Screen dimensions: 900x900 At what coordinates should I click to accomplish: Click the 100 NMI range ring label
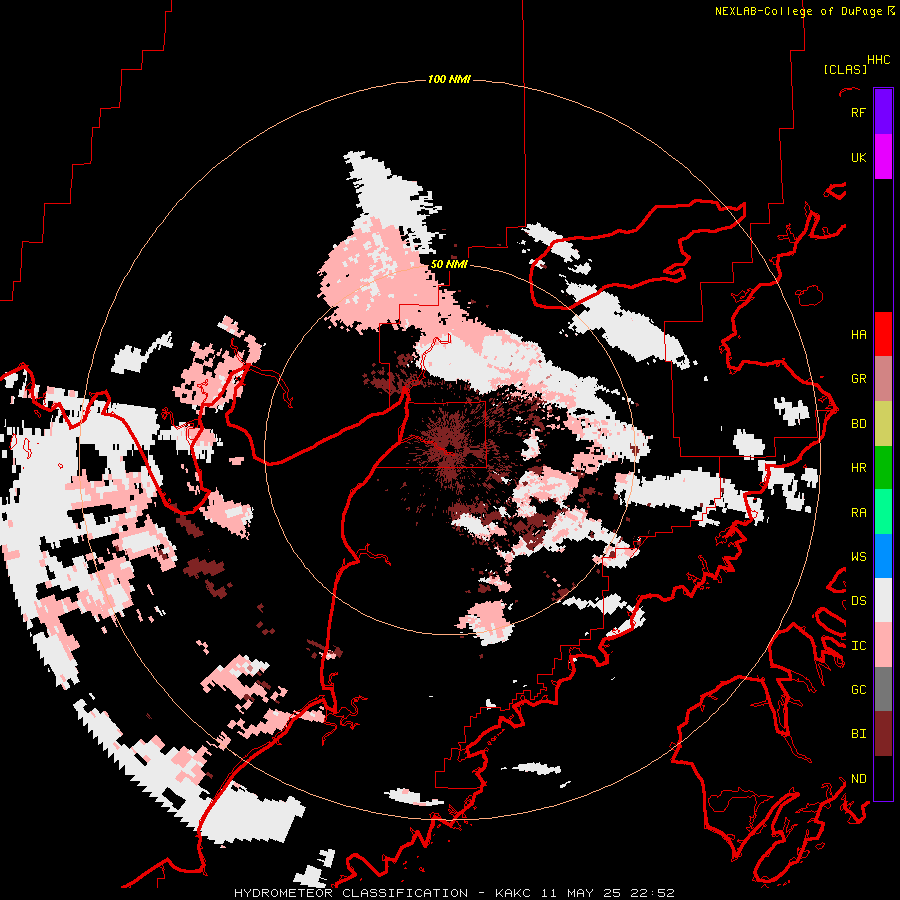[449, 79]
